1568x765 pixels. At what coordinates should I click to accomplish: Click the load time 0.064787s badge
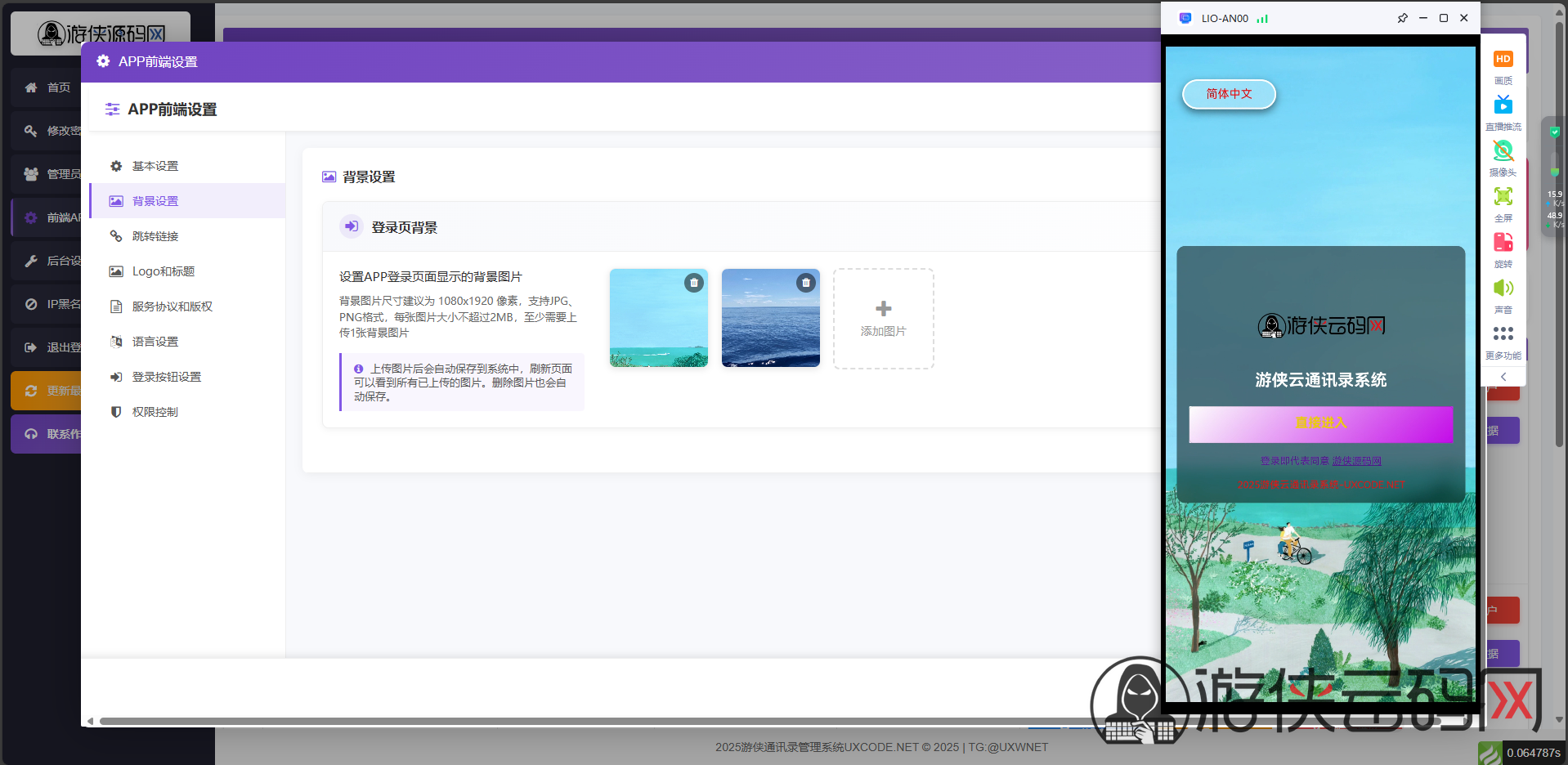pyautogui.click(x=1533, y=753)
